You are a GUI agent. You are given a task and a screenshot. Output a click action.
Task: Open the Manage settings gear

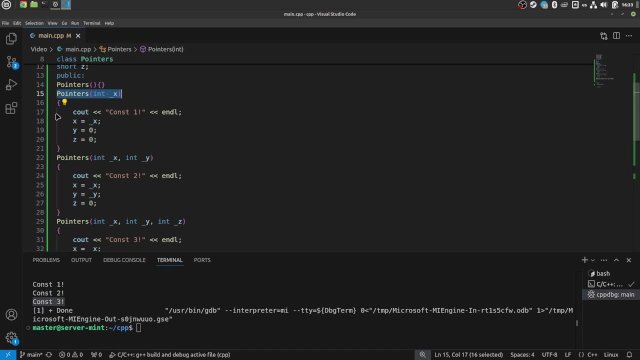click(11, 338)
